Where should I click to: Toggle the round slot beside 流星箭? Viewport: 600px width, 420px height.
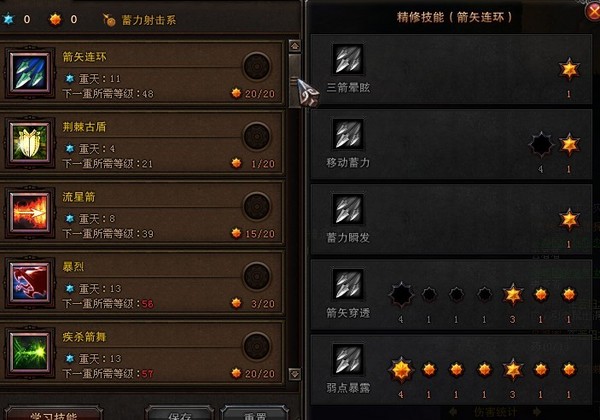point(257,206)
